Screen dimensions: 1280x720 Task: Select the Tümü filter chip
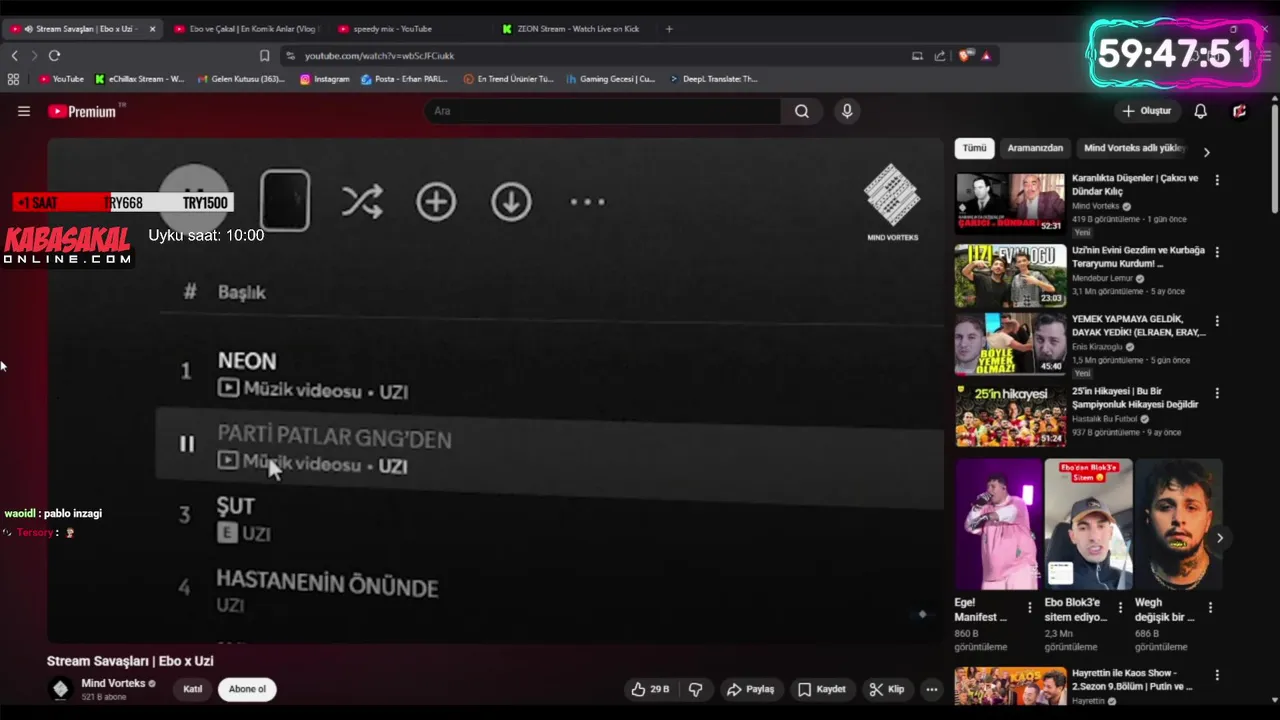(974, 148)
